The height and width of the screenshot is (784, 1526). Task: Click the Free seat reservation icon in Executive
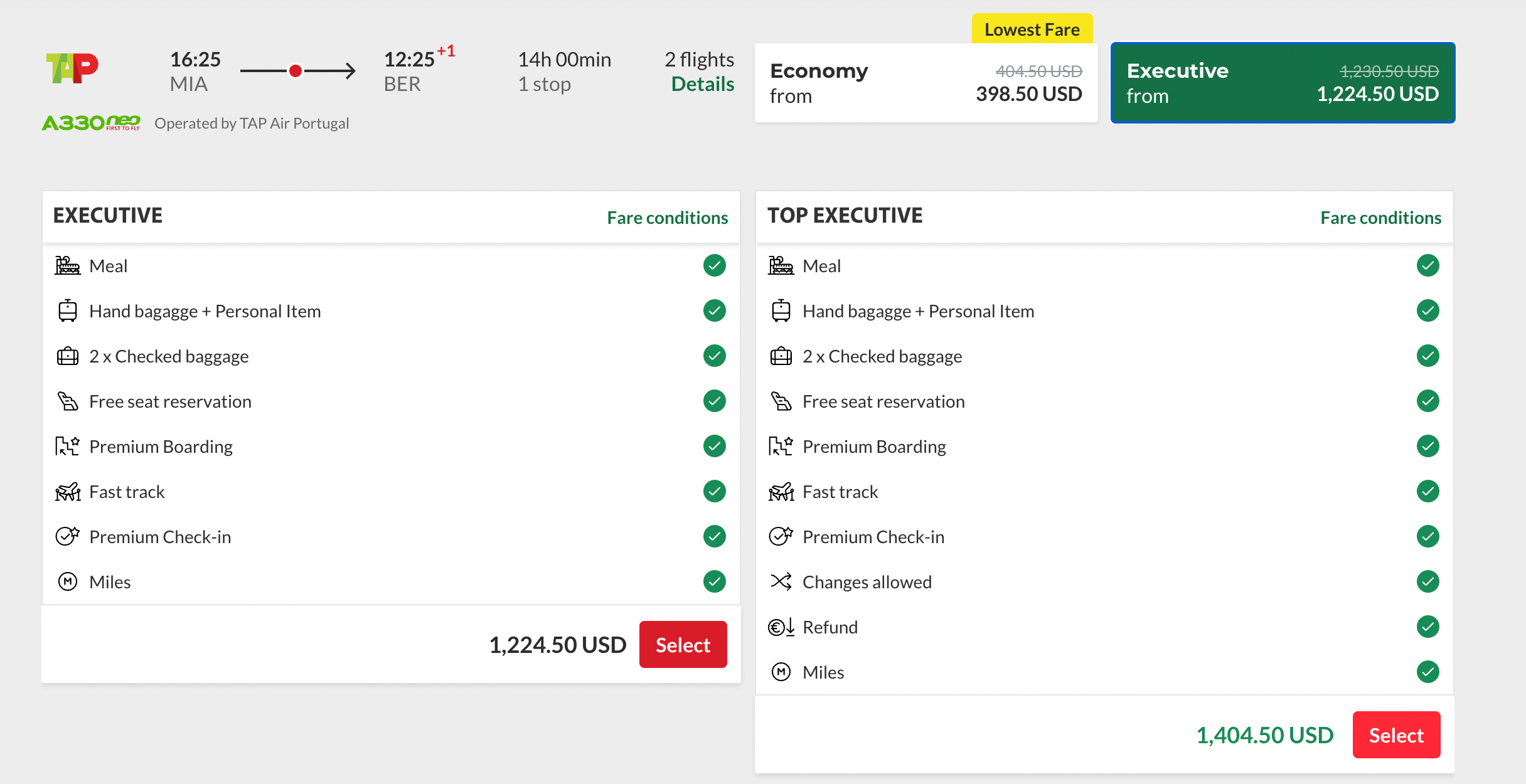click(x=67, y=401)
